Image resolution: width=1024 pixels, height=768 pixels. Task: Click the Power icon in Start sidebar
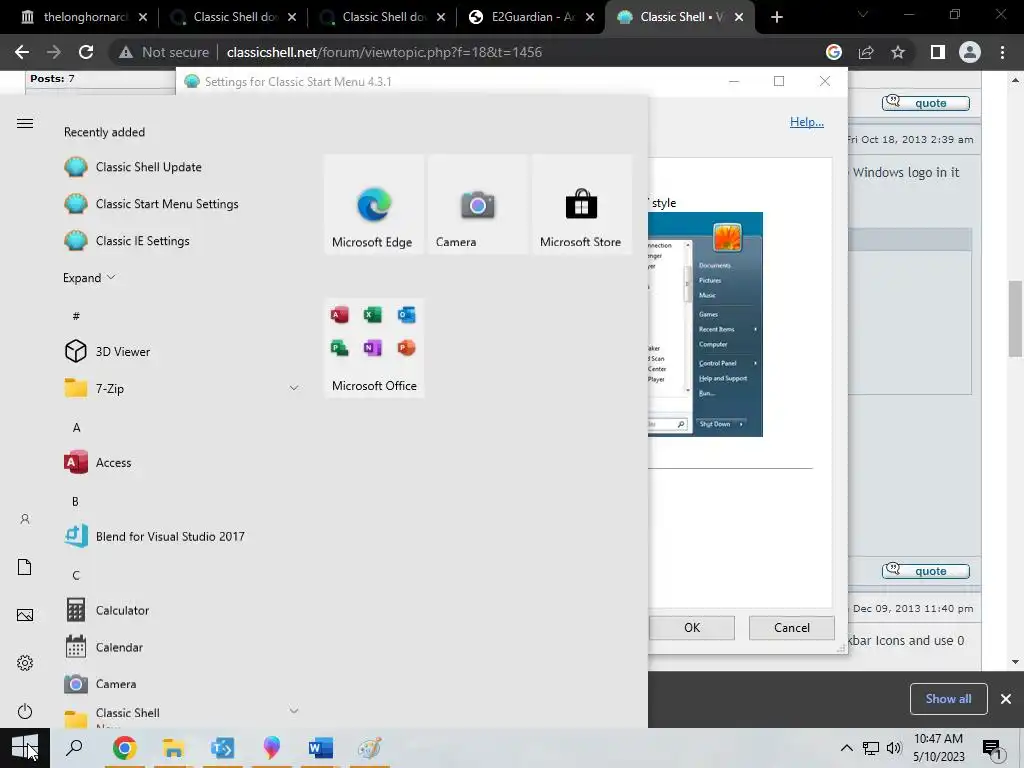point(25,711)
